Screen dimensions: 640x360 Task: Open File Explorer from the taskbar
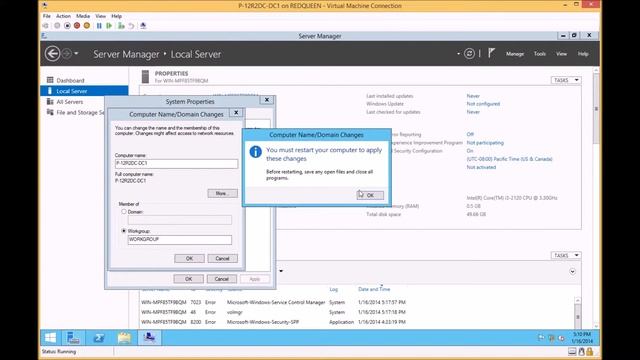click(x=124, y=338)
